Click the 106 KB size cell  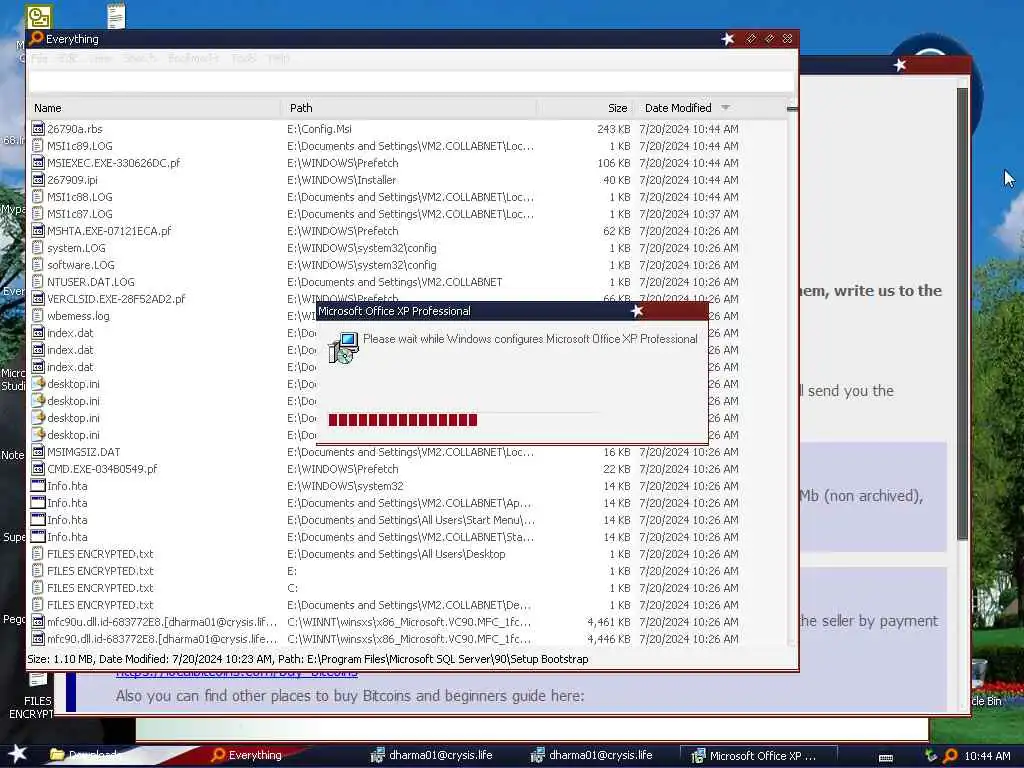coord(613,163)
